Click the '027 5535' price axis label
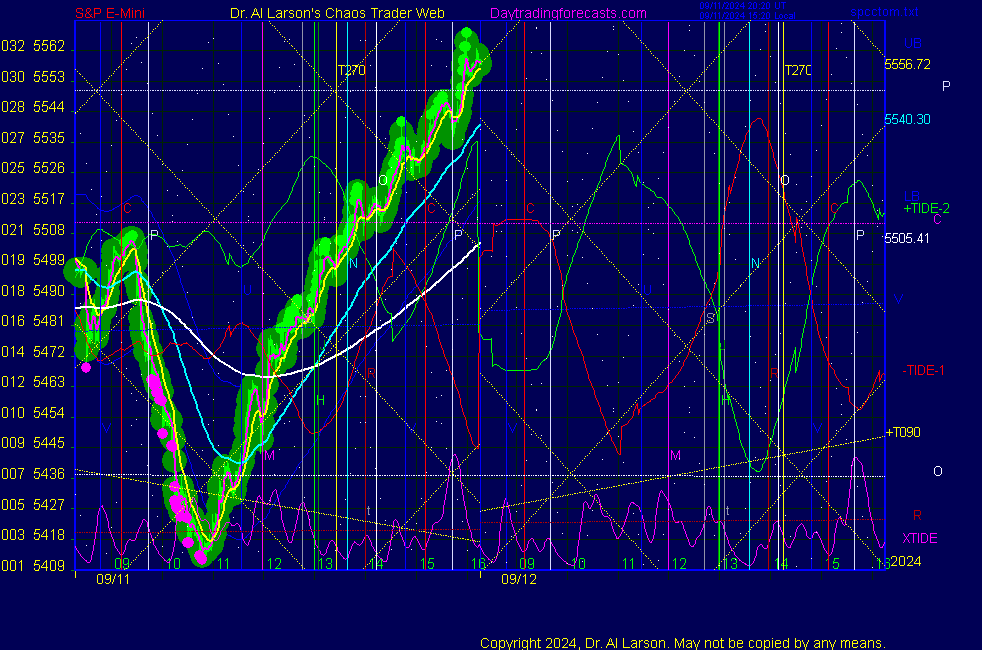Image resolution: width=982 pixels, height=650 pixels. pyautogui.click(x=33, y=138)
